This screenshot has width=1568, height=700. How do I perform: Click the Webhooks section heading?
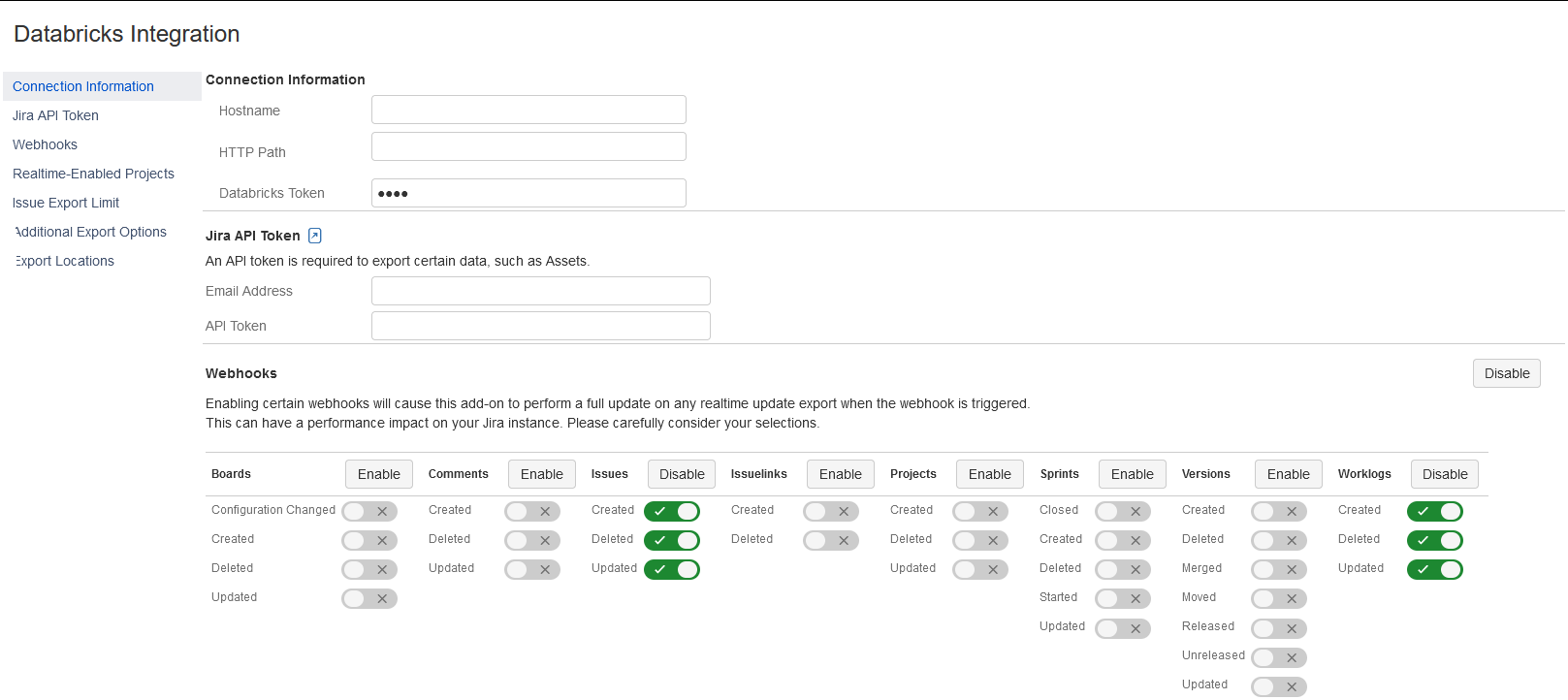coord(241,373)
